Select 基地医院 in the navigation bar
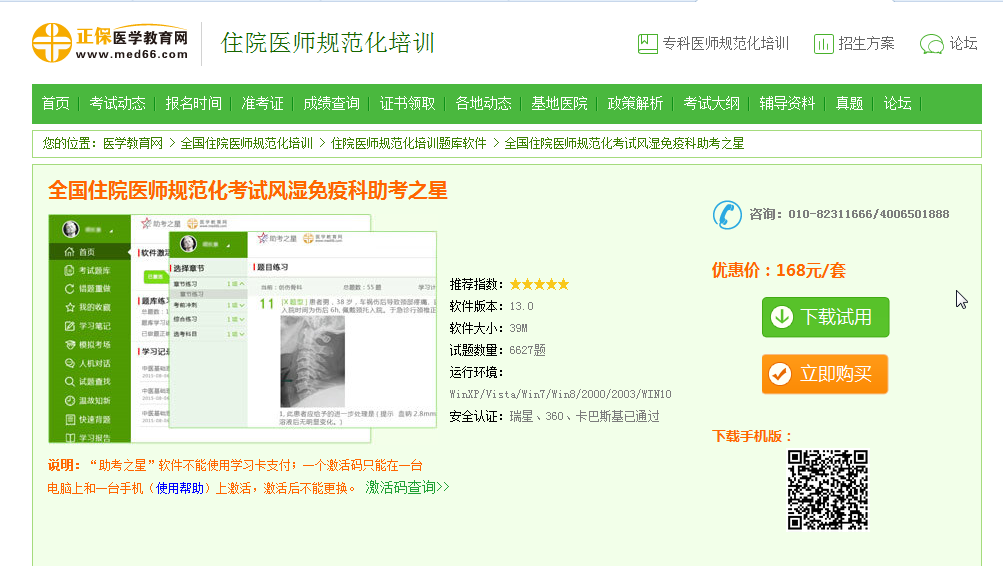Viewport: 1003px width, 566px height. click(559, 104)
